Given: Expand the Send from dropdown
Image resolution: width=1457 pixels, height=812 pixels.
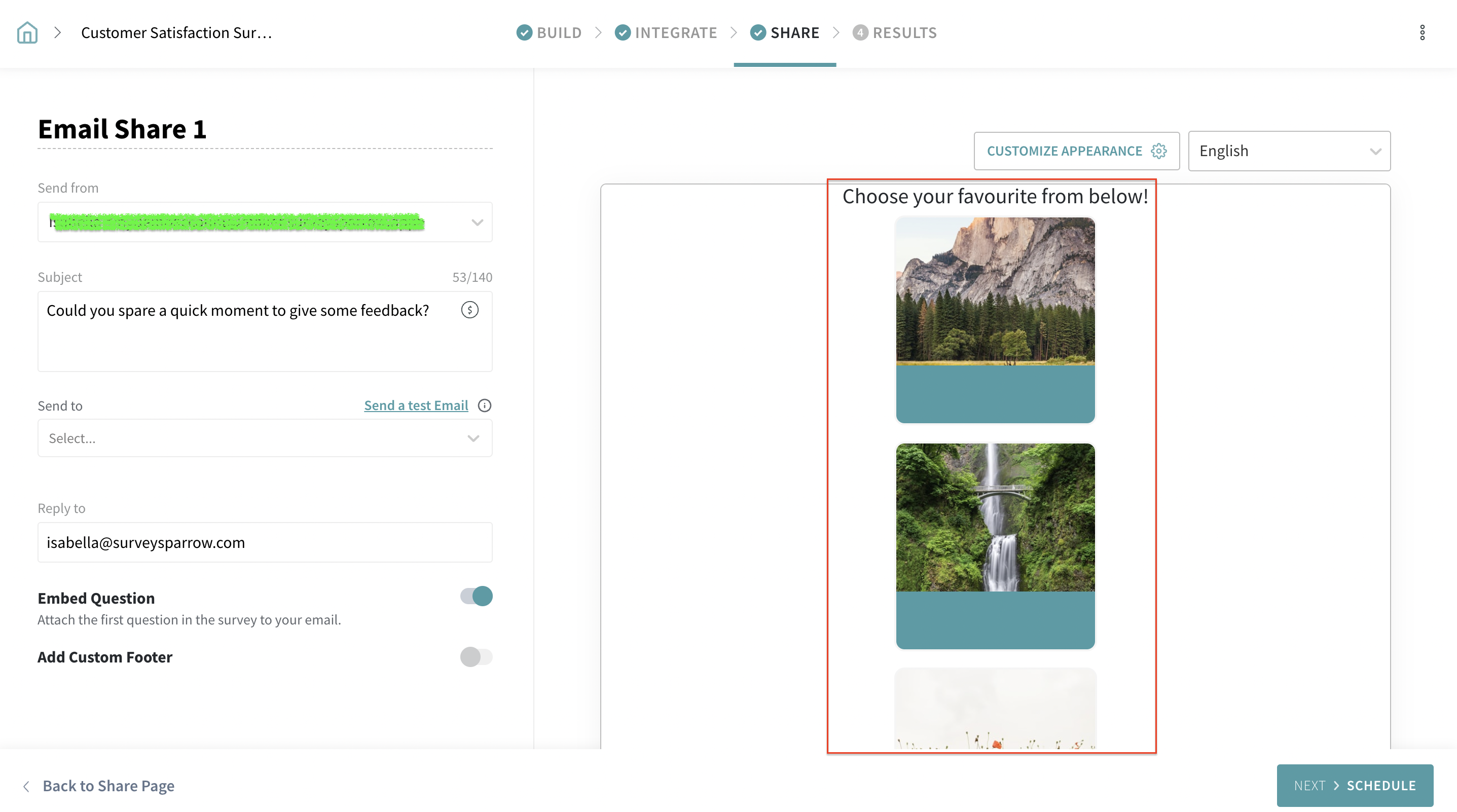Looking at the screenshot, I should click(477, 222).
